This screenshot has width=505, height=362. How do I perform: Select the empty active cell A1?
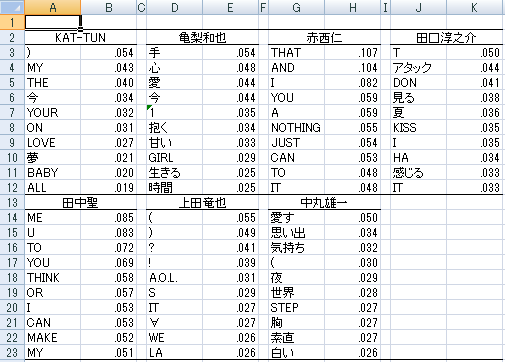[53, 22]
